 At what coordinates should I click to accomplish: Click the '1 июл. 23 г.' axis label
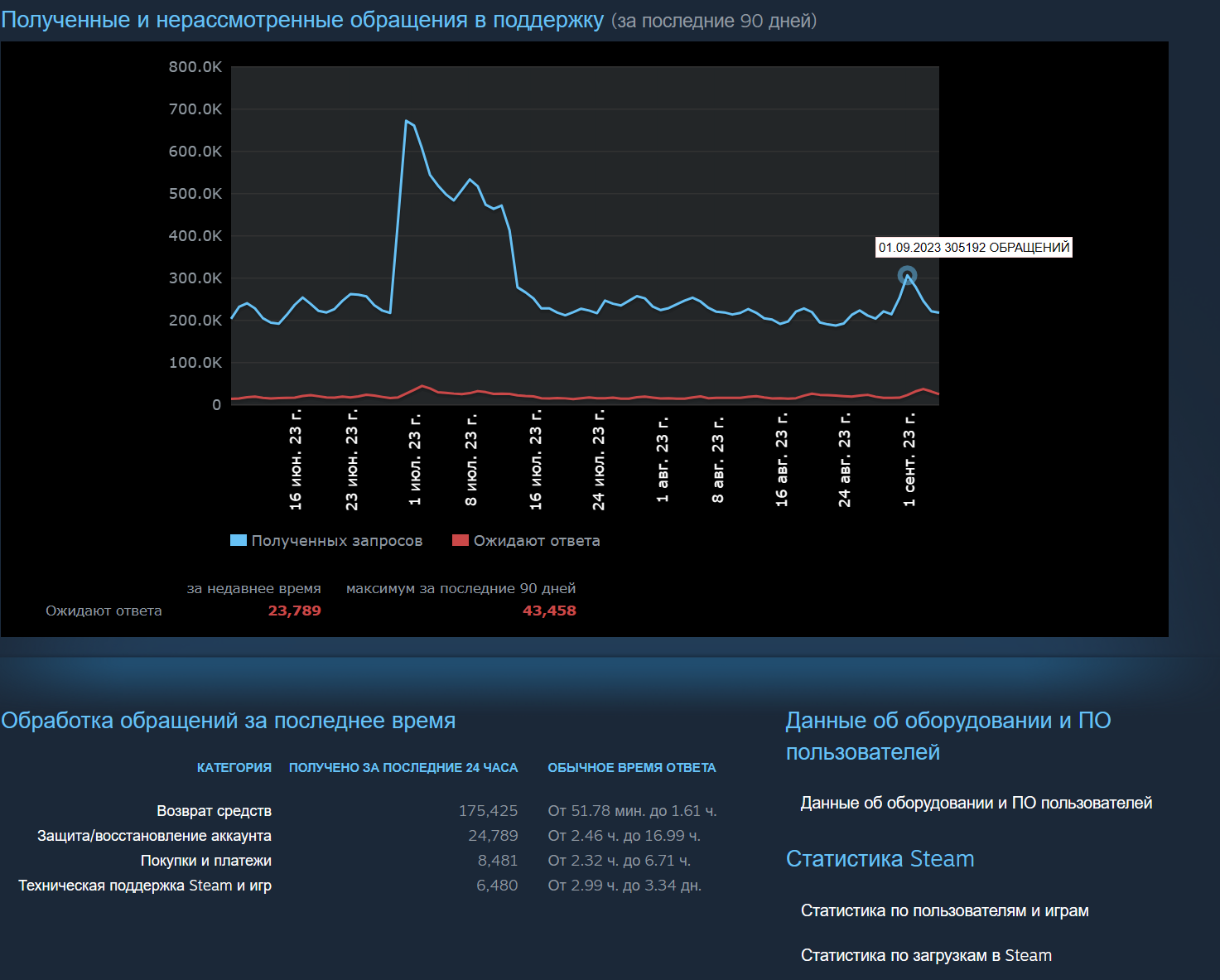[x=415, y=459]
